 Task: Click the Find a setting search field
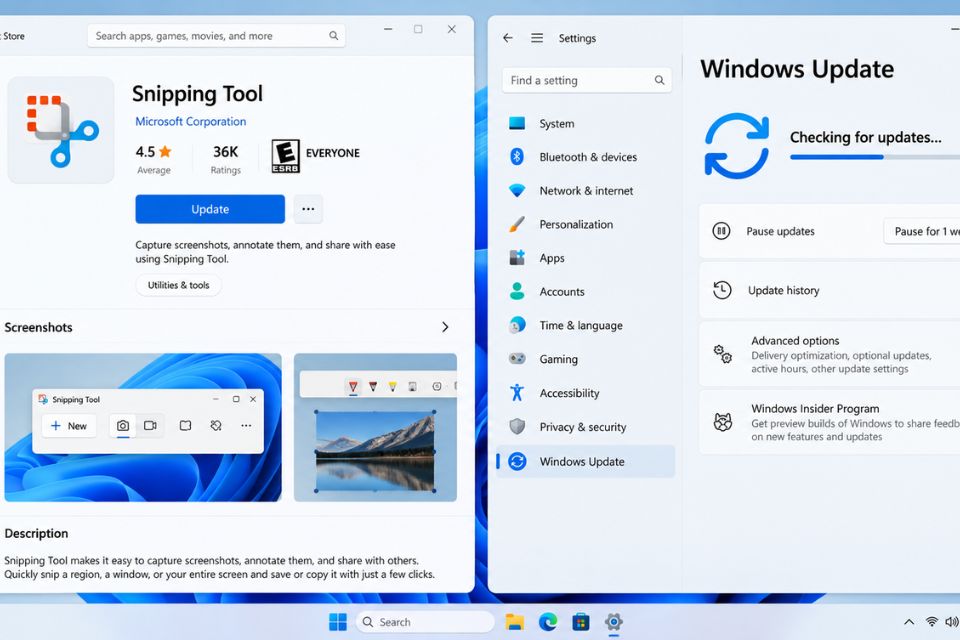coord(587,80)
